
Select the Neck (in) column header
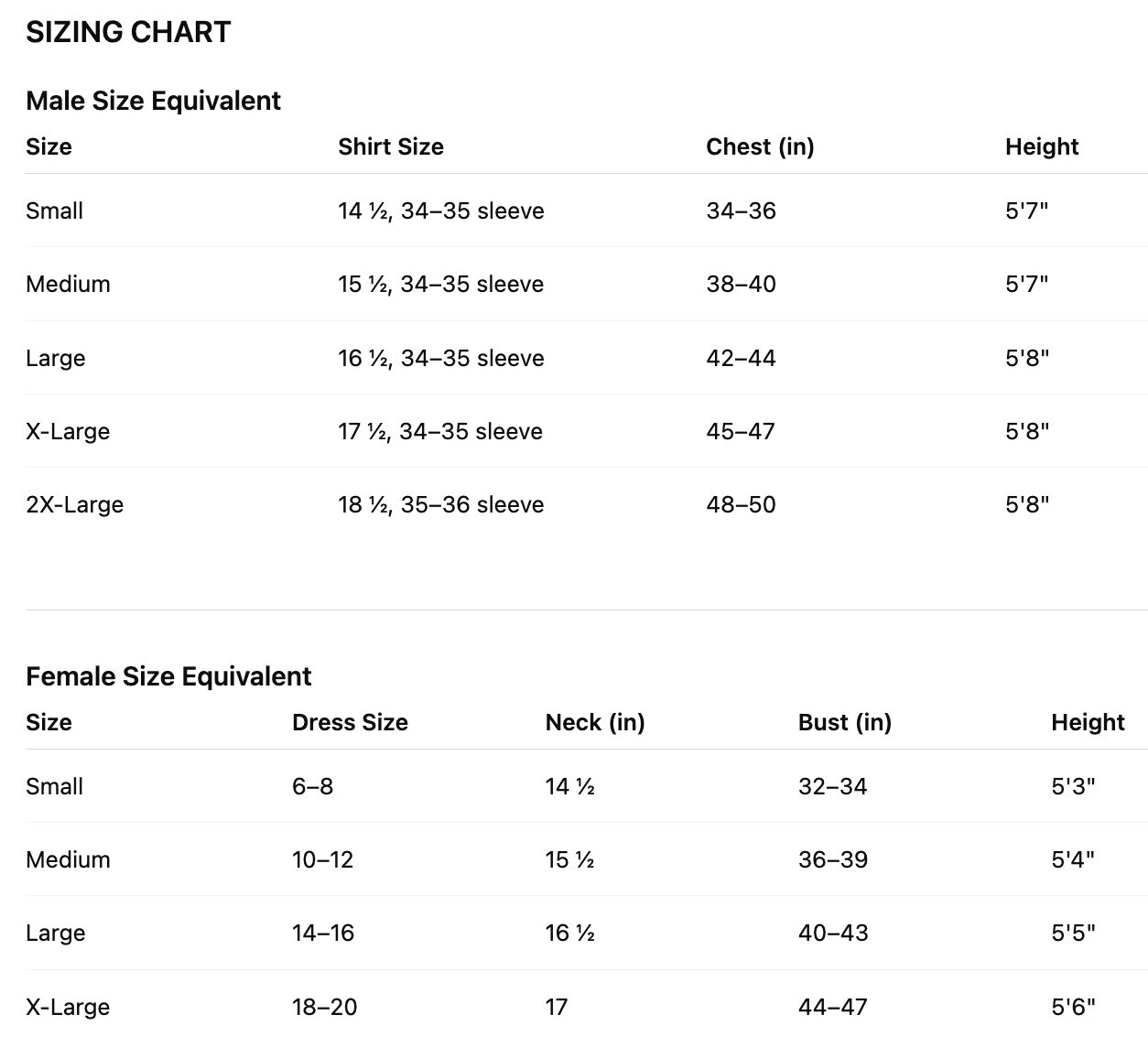point(595,722)
